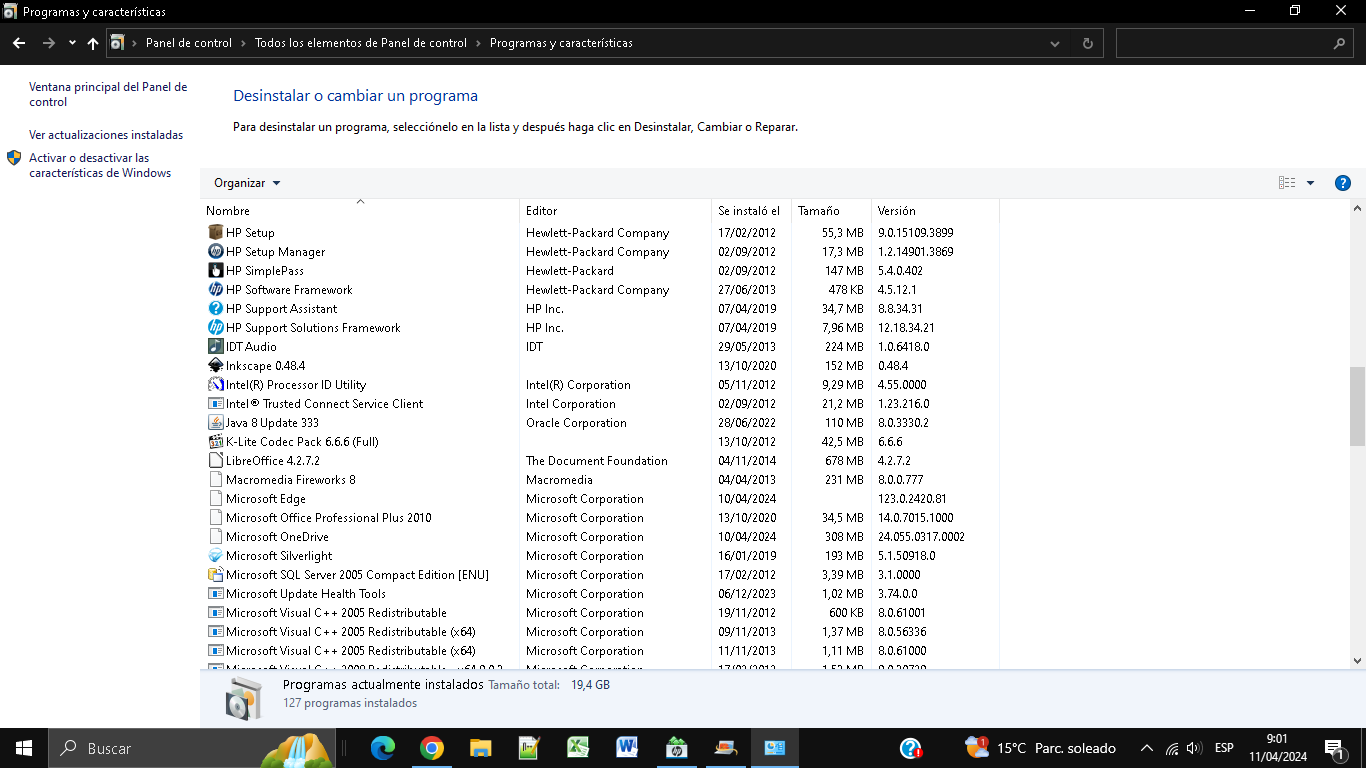Go back with the left arrow
Viewport: 1366px width, 768px height.
(x=19, y=43)
